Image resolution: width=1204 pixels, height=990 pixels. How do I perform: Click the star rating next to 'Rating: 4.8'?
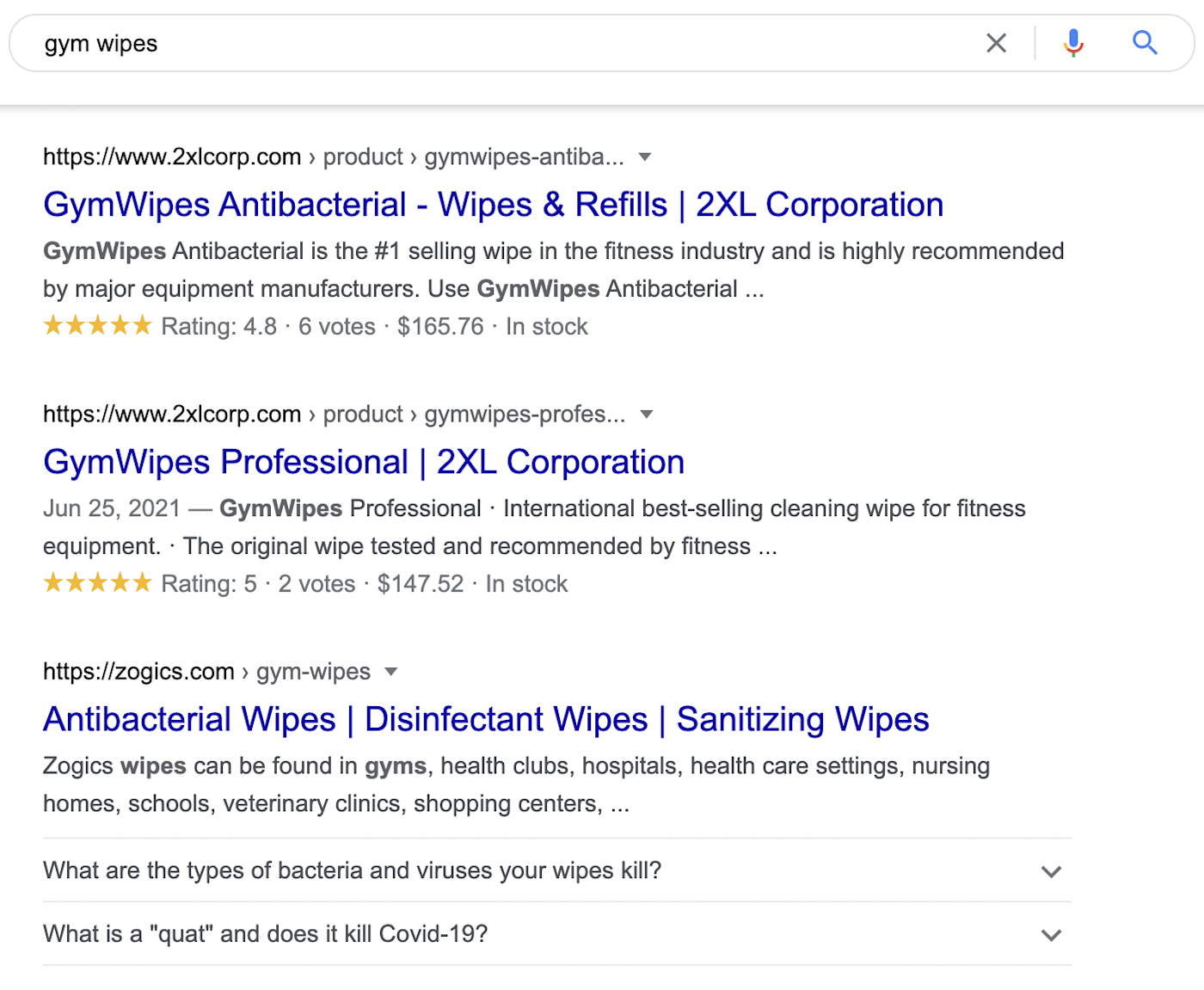coord(97,326)
